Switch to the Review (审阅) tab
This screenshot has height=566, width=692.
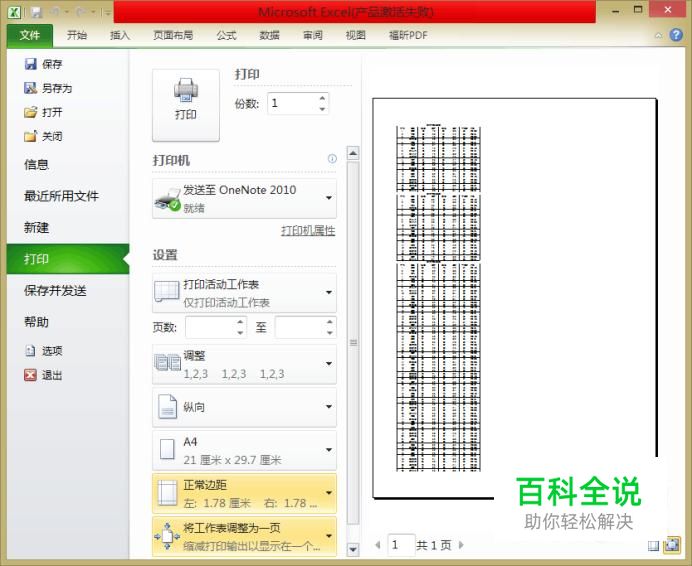click(312, 35)
